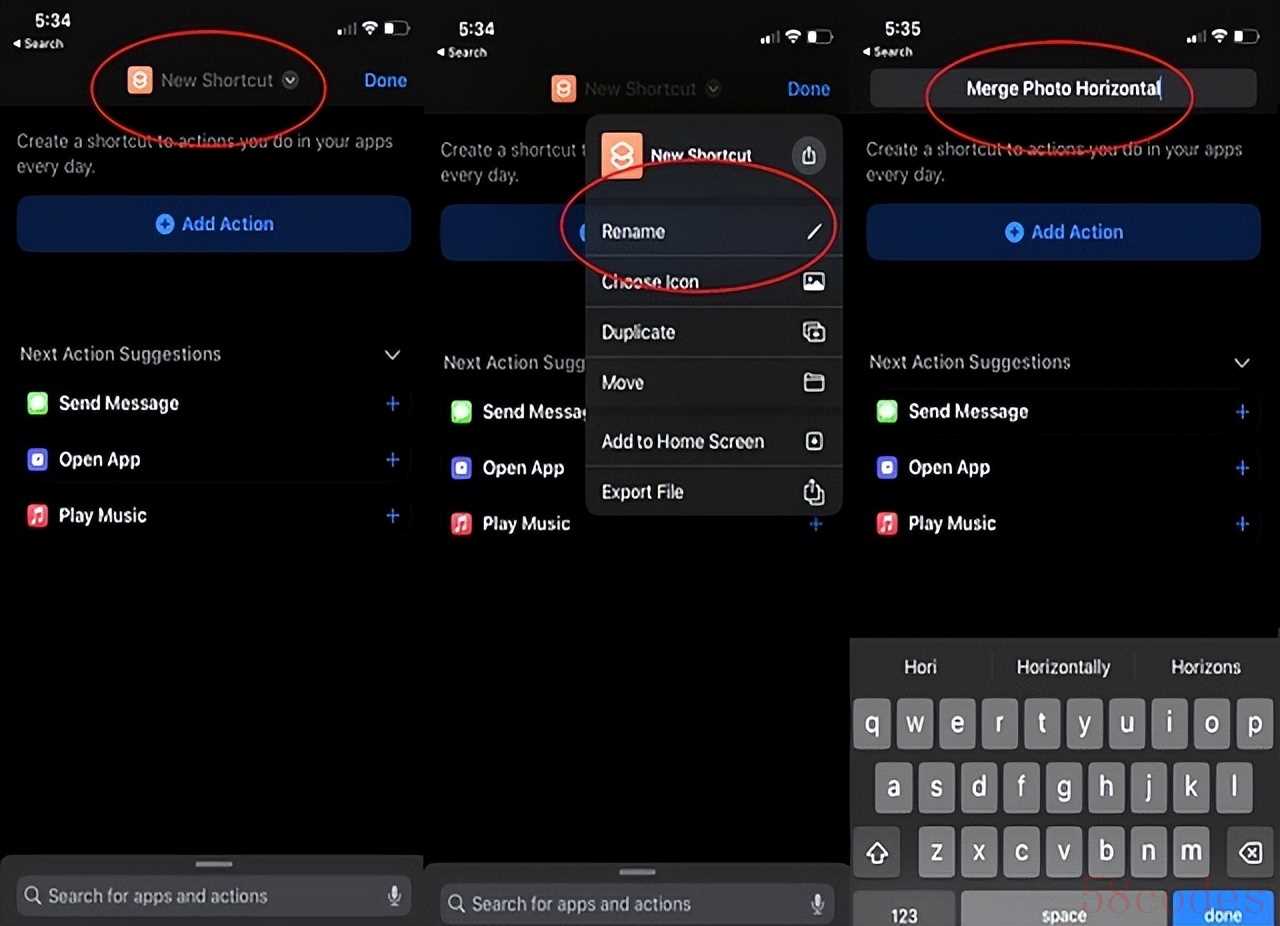
Task: Add Send Message action in first phone screen
Action: pos(393,404)
